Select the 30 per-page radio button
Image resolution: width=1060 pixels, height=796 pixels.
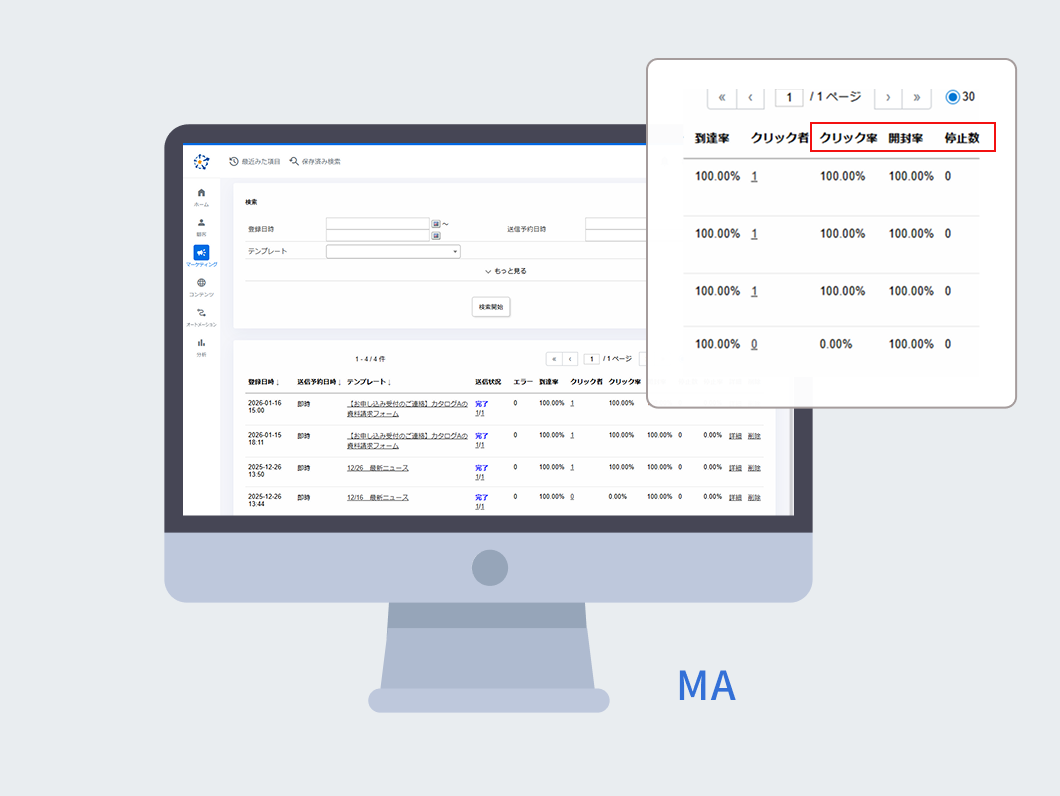pyautogui.click(x=952, y=97)
